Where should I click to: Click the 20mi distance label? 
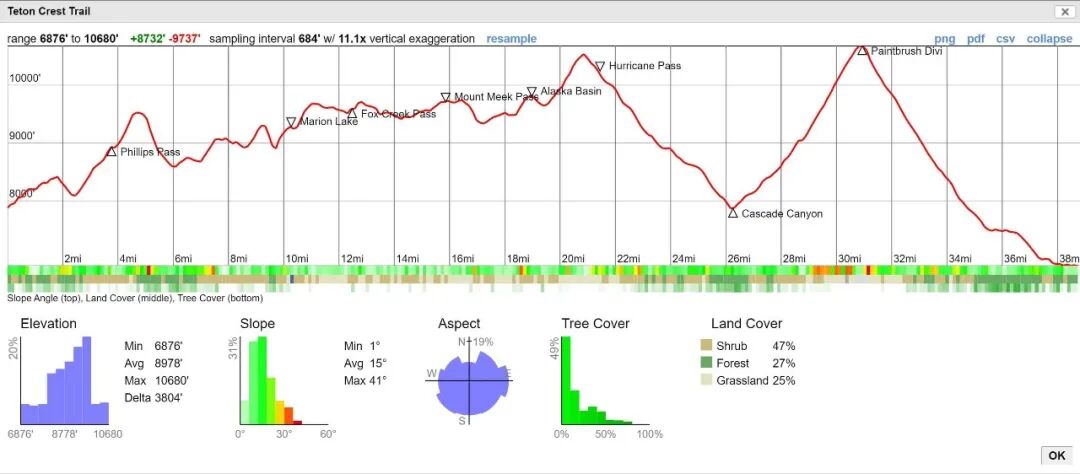(x=572, y=259)
